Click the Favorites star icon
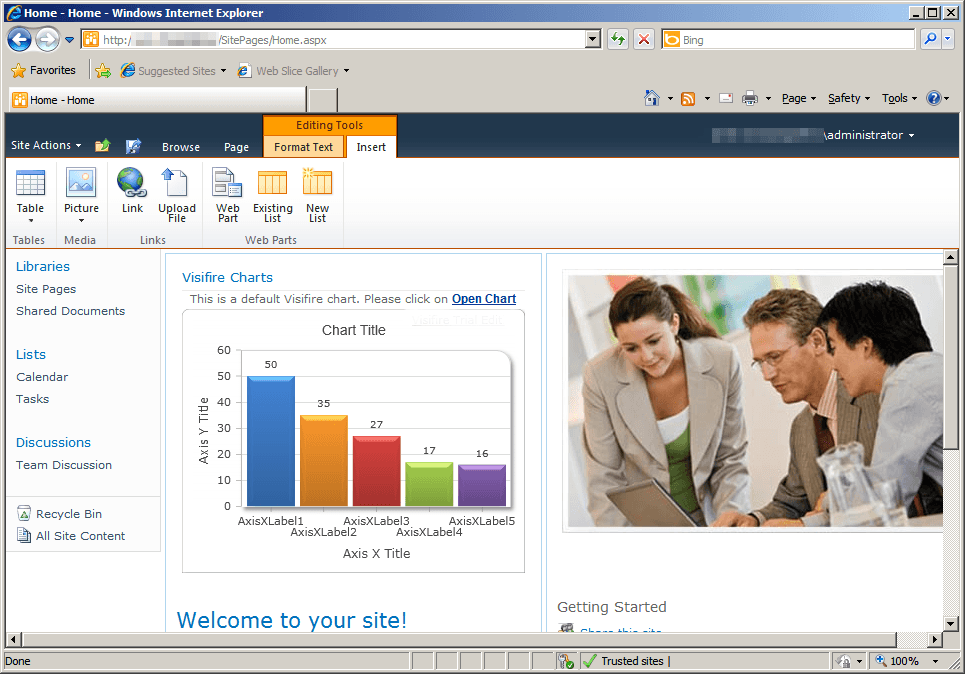 18,71
